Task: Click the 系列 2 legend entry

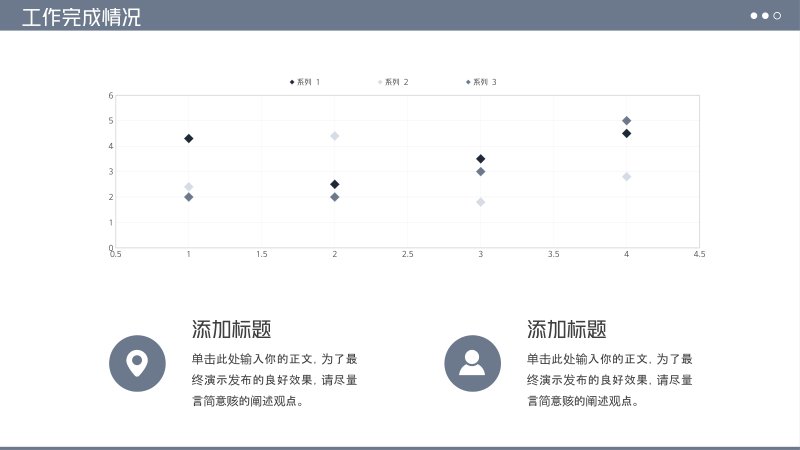Action: (x=393, y=82)
